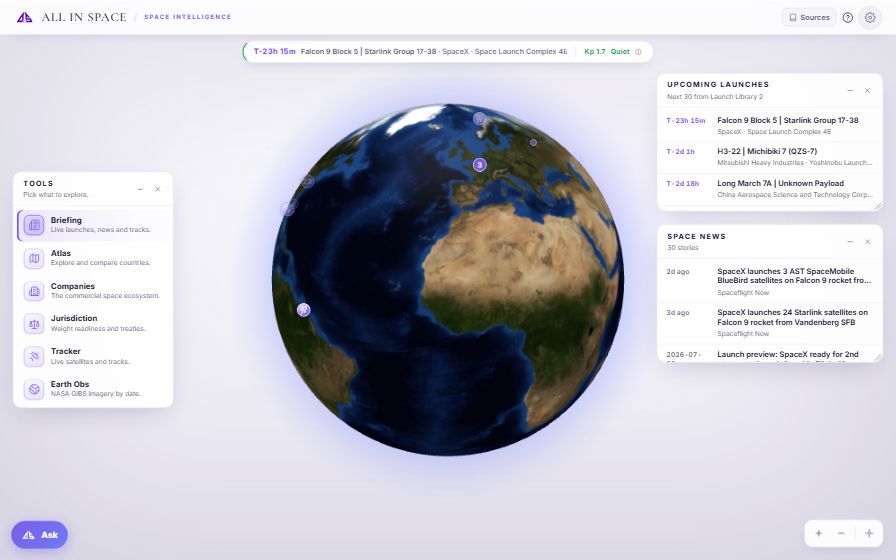Click the globe cluster marker labeled 3
The image size is (896, 560).
(x=479, y=165)
